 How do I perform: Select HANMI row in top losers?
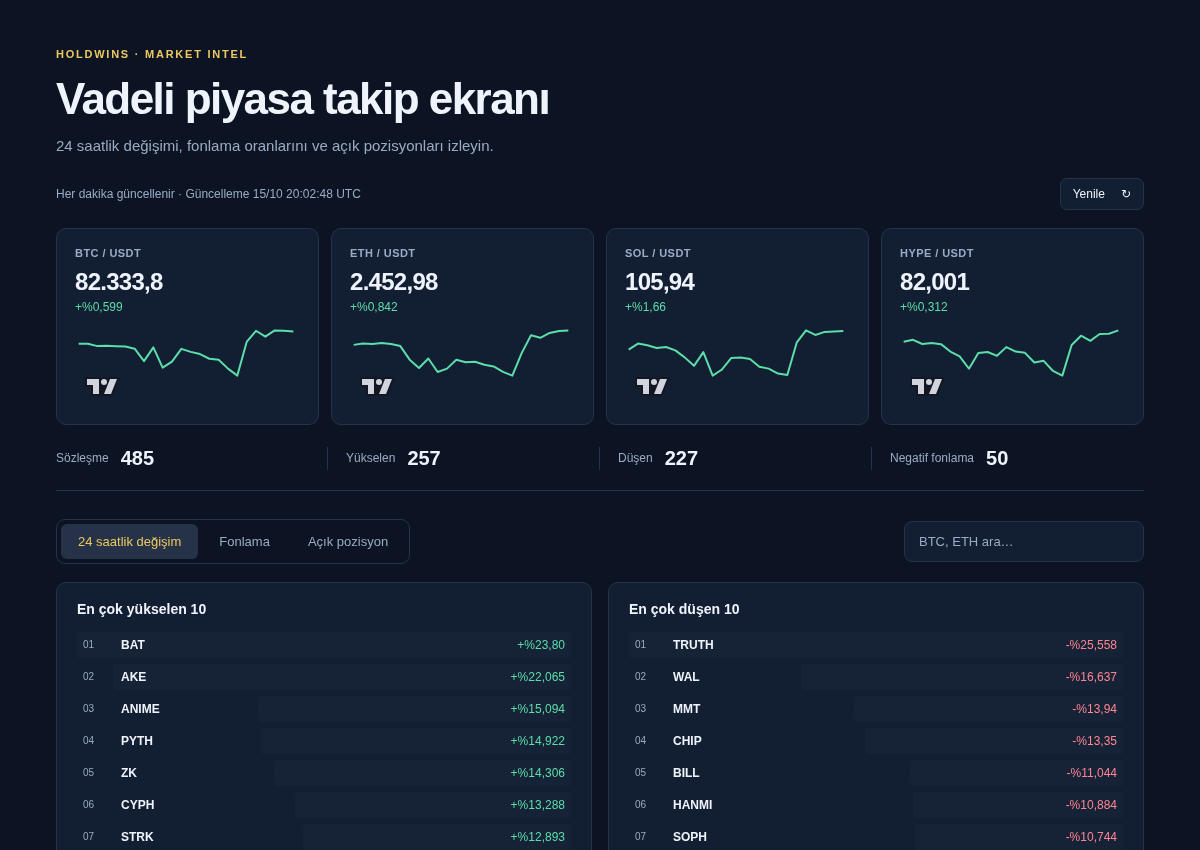(x=876, y=805)
